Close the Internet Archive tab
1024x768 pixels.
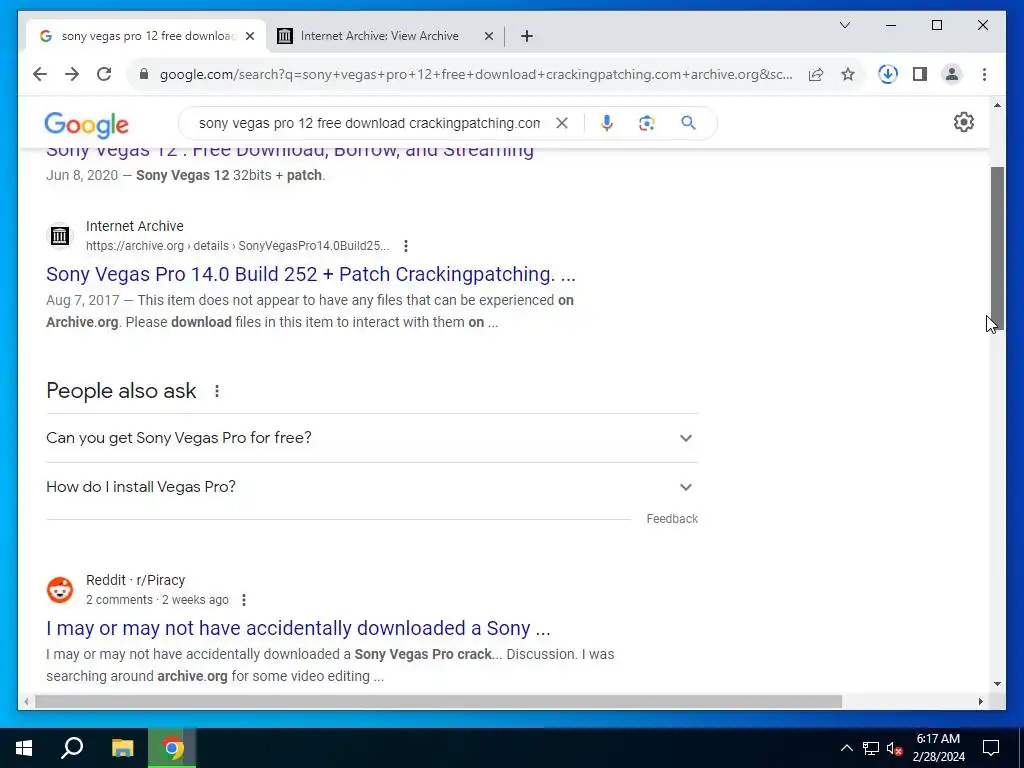coord(488,37)
